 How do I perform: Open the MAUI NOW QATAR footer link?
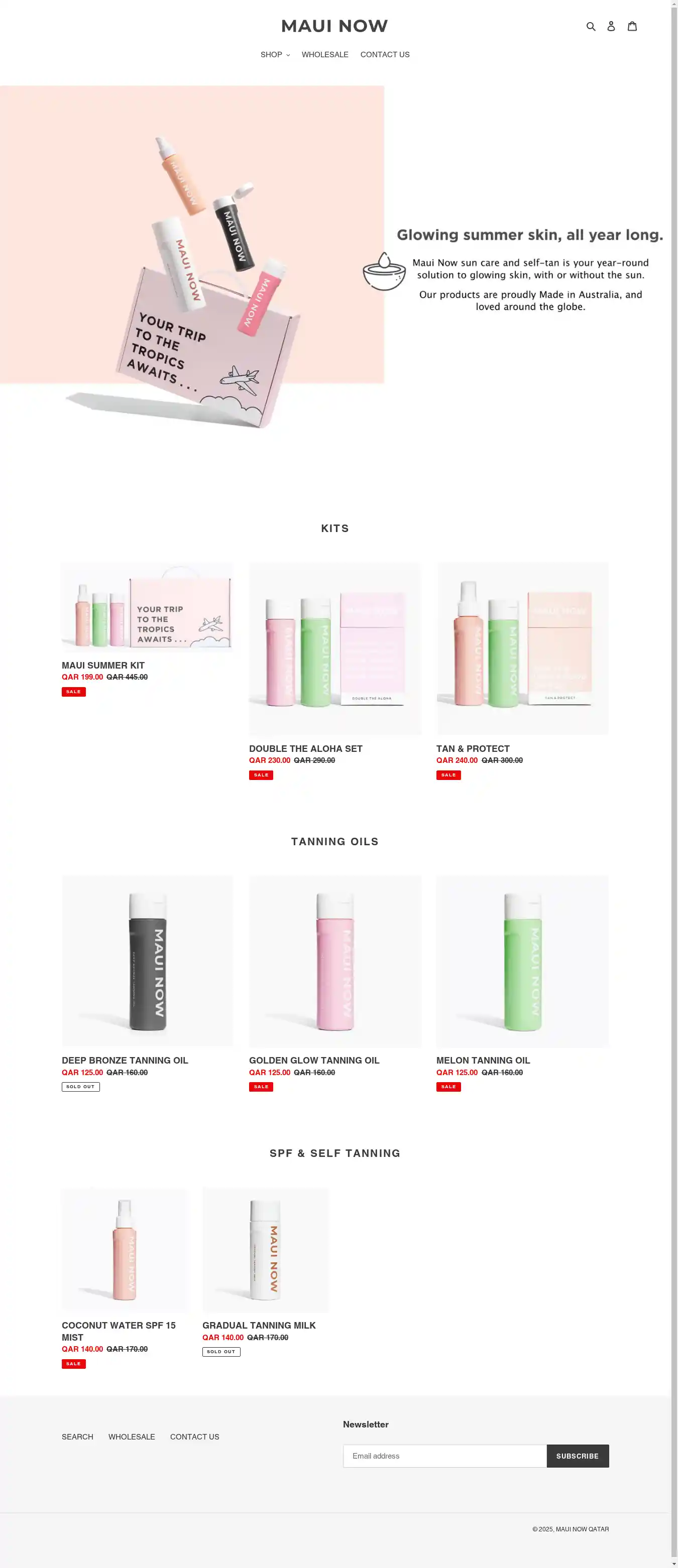pyautogui.click(x=582, y=1529)
